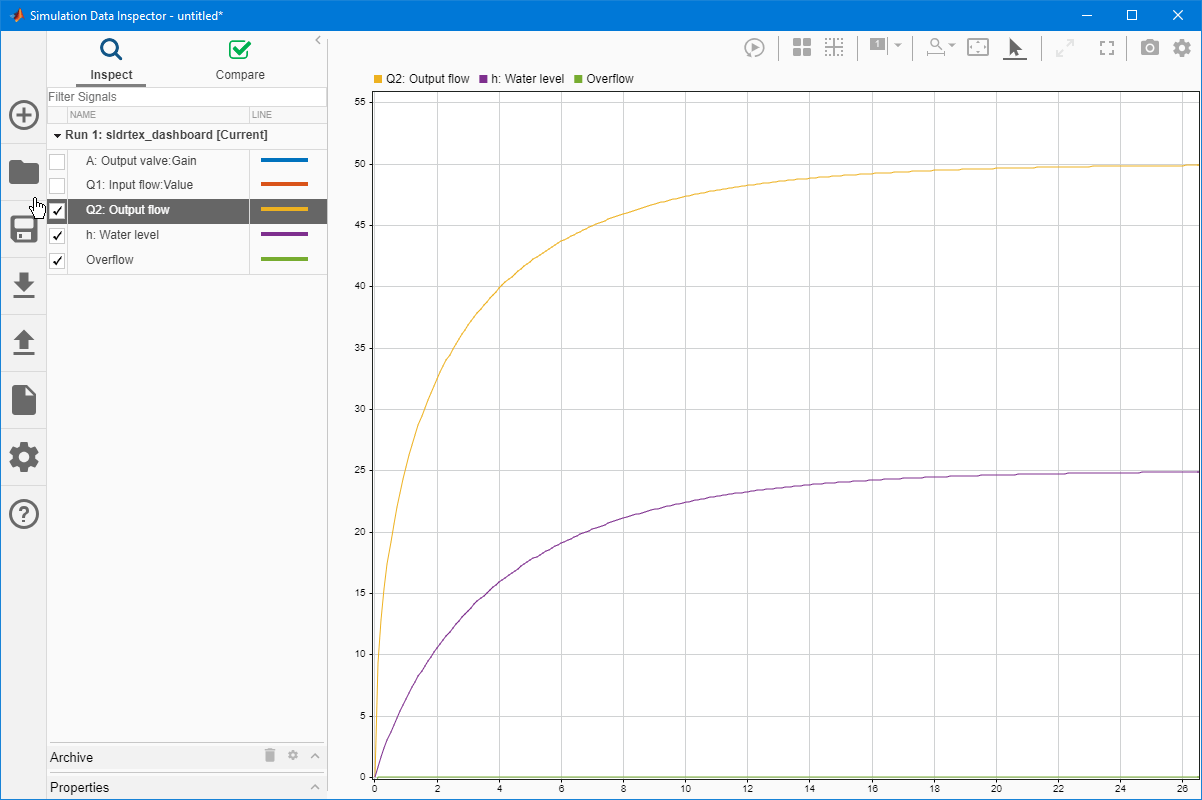Select the Fit to View icon

pyautogui.click(x=978, y=47)
